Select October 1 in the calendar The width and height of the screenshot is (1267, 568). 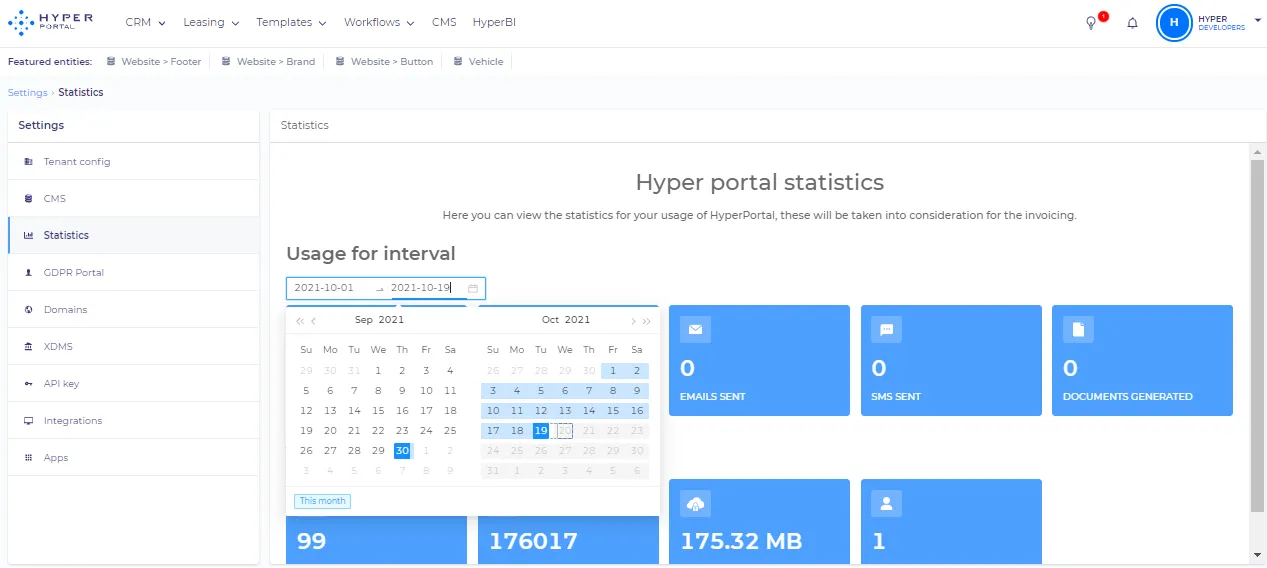[x=613, y=371]
